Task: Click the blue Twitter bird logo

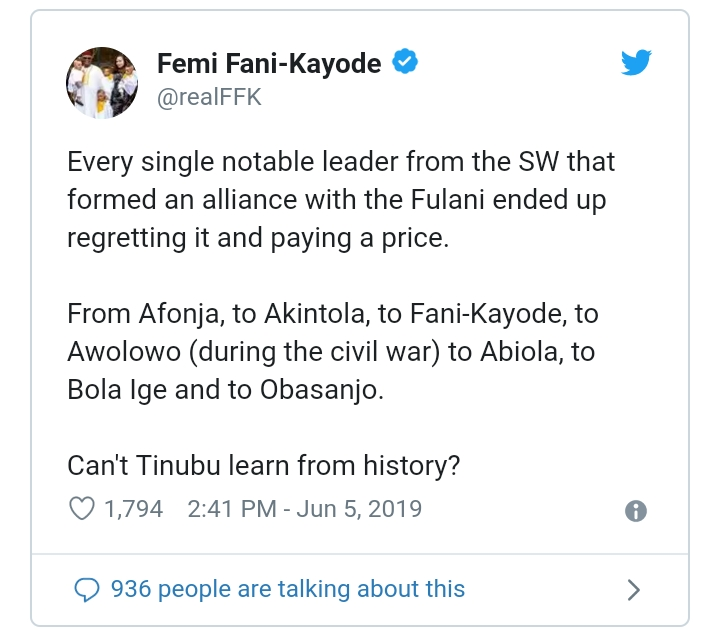Action: tap(636, 62)
